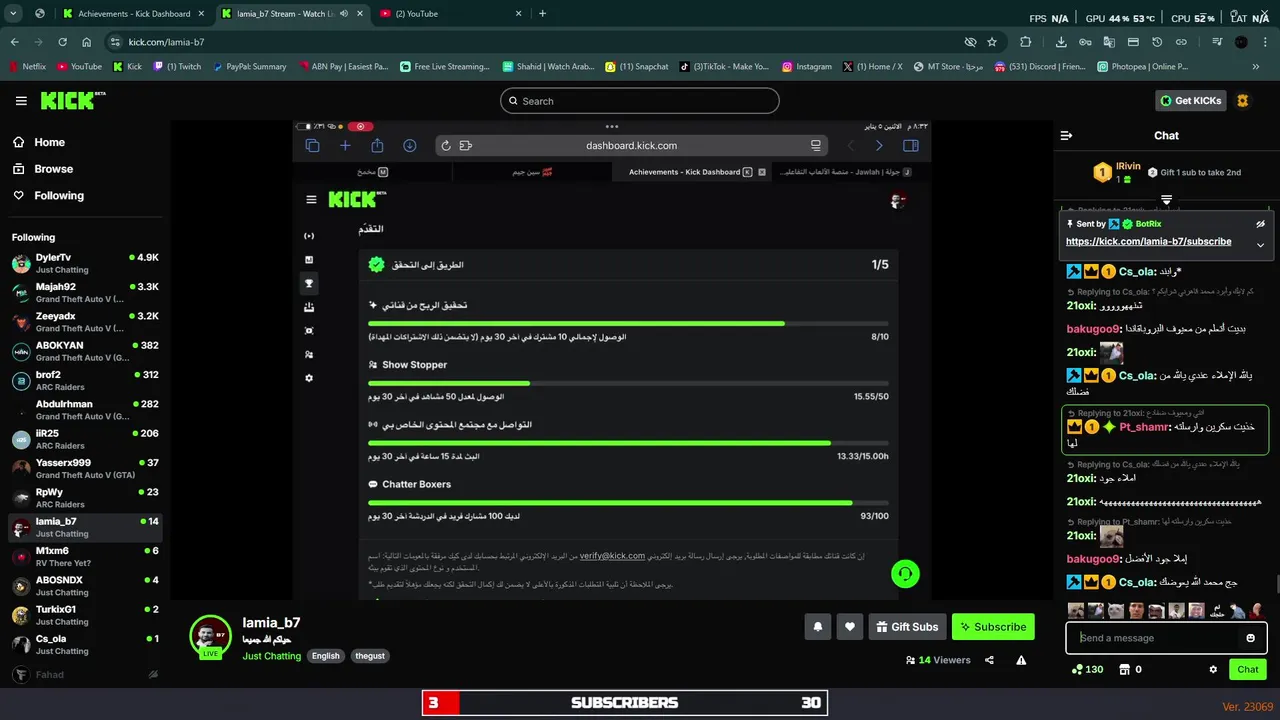Open the browser three-dot menu
The height and width of the screenshot is (720, 1280).
point(1265,42)
